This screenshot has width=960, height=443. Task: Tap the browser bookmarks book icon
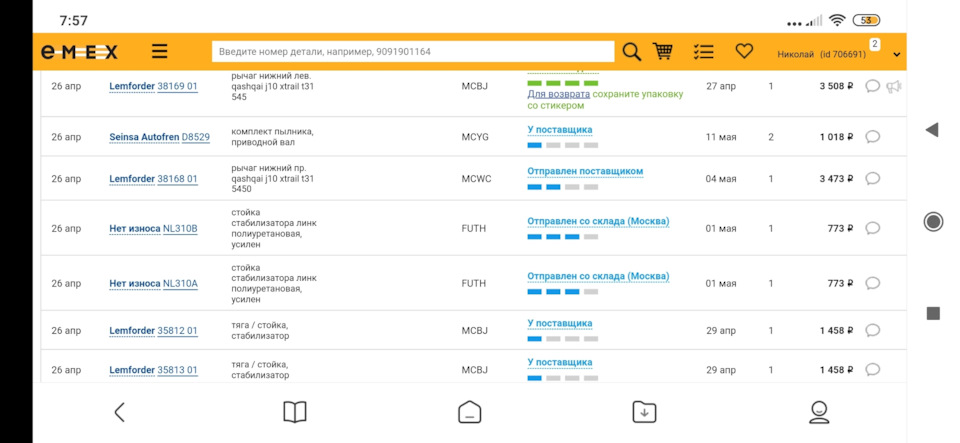[294, 412]
